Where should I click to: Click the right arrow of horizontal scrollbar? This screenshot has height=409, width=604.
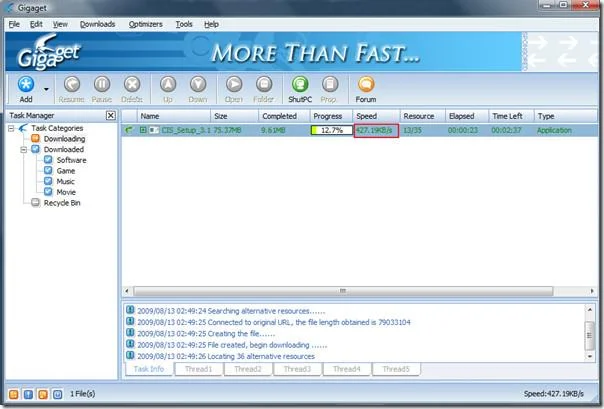coord(592,291)
